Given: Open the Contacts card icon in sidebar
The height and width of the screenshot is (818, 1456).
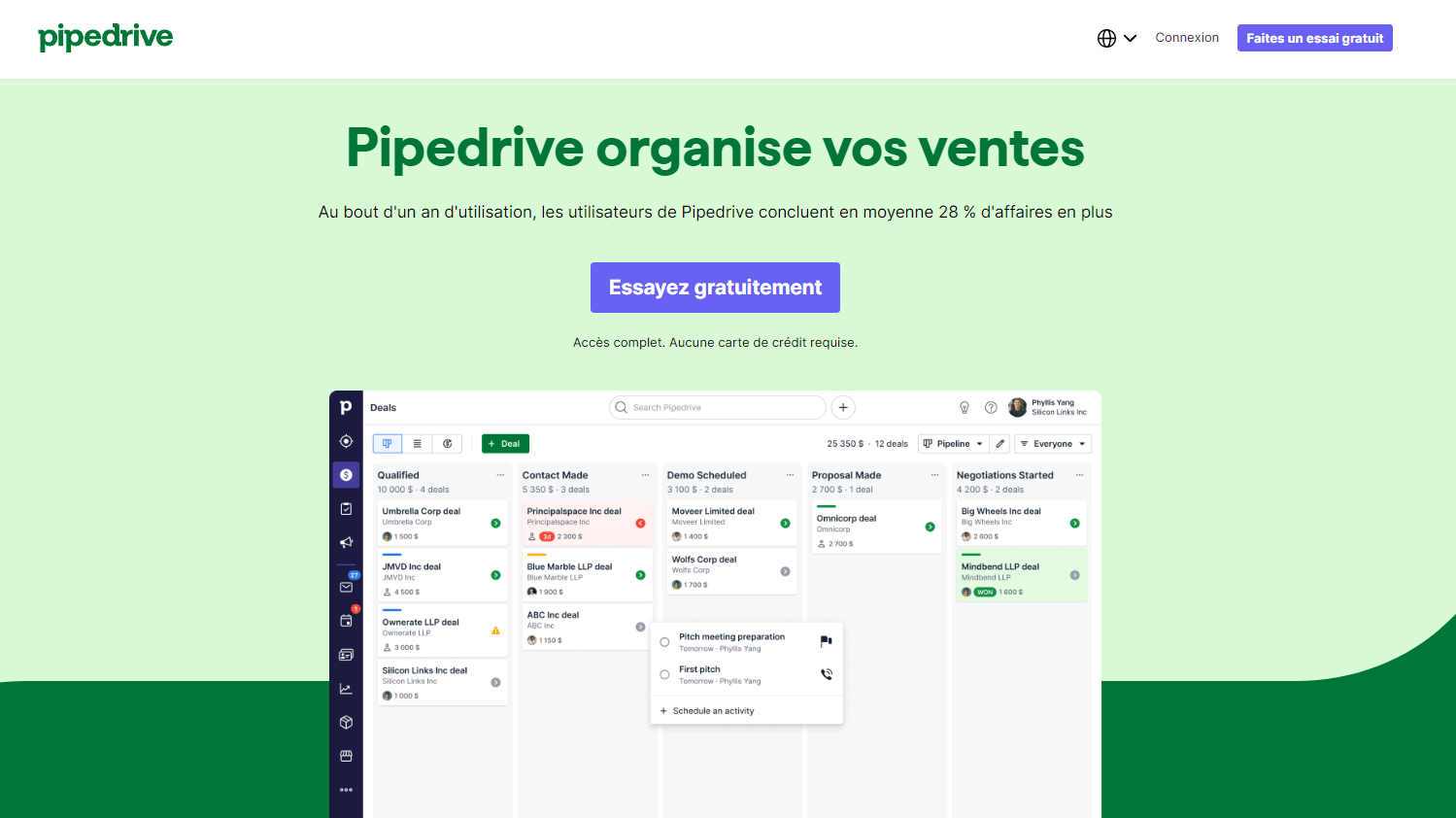Looking at the screenshot, I should (346, 655).
